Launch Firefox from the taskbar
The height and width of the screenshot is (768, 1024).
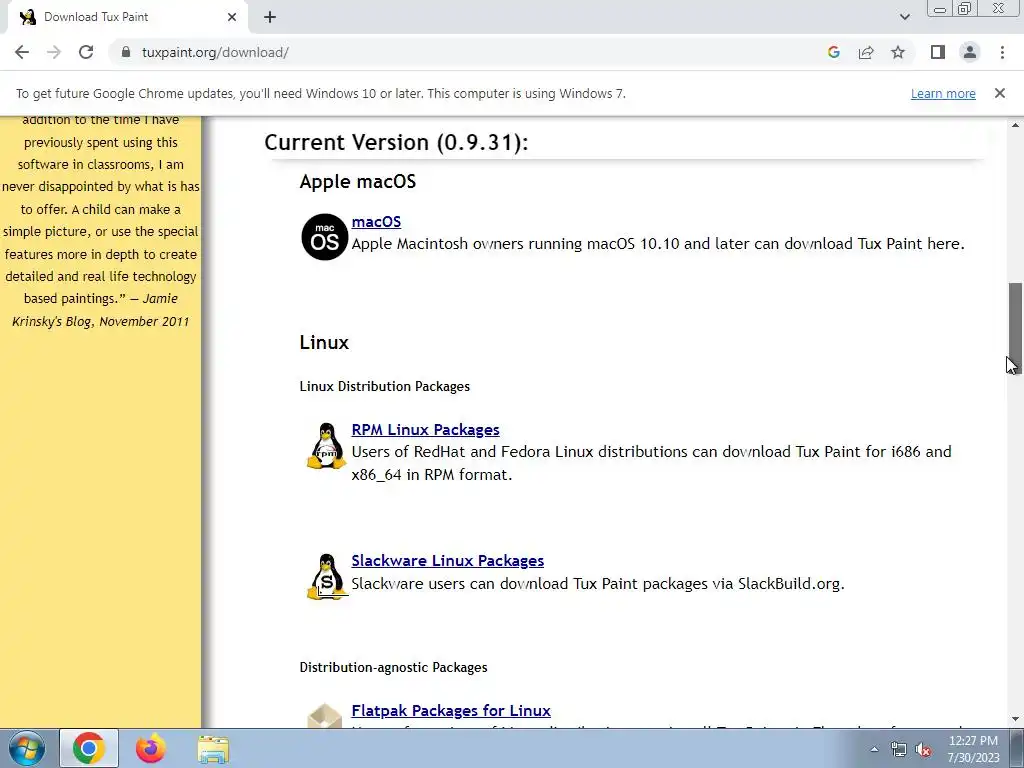151,748
